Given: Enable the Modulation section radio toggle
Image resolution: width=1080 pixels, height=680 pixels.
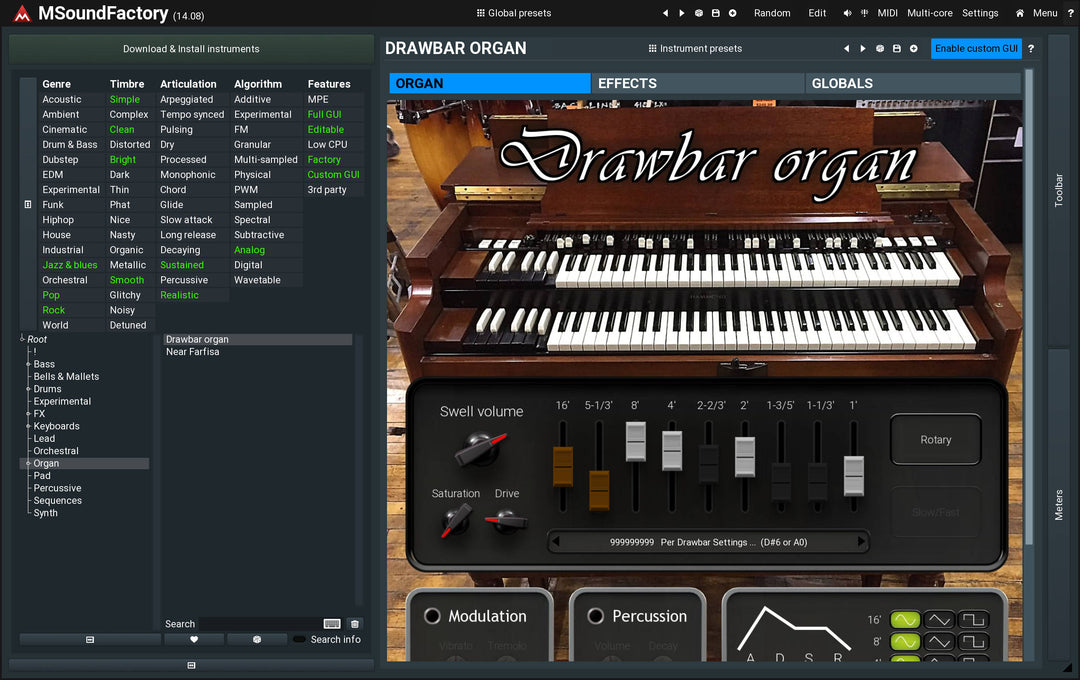Looking at the screenshot, I should (432, 616).
